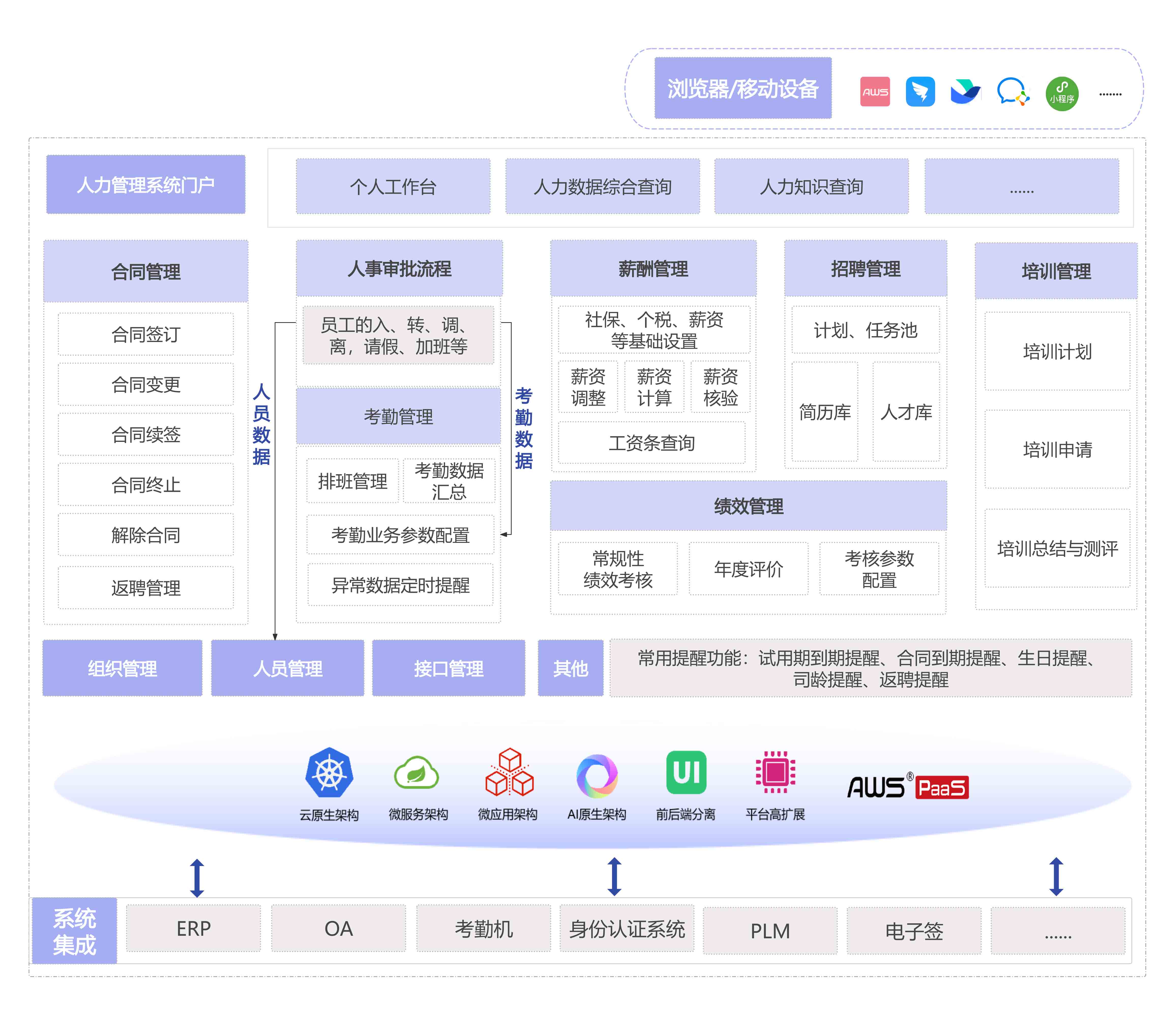Click the Feishu bird icon

pyautogui.click(x=965, y=92)
